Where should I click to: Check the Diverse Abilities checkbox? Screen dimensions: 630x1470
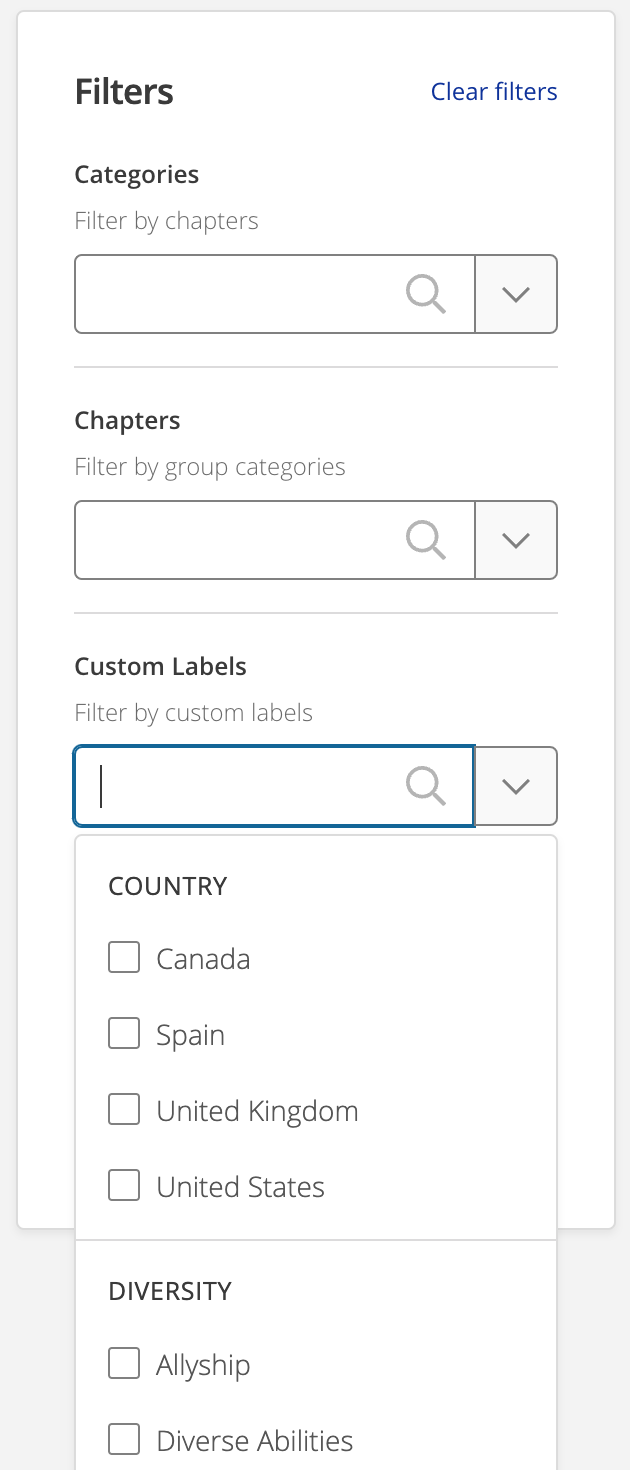[x=124, y=1440]
